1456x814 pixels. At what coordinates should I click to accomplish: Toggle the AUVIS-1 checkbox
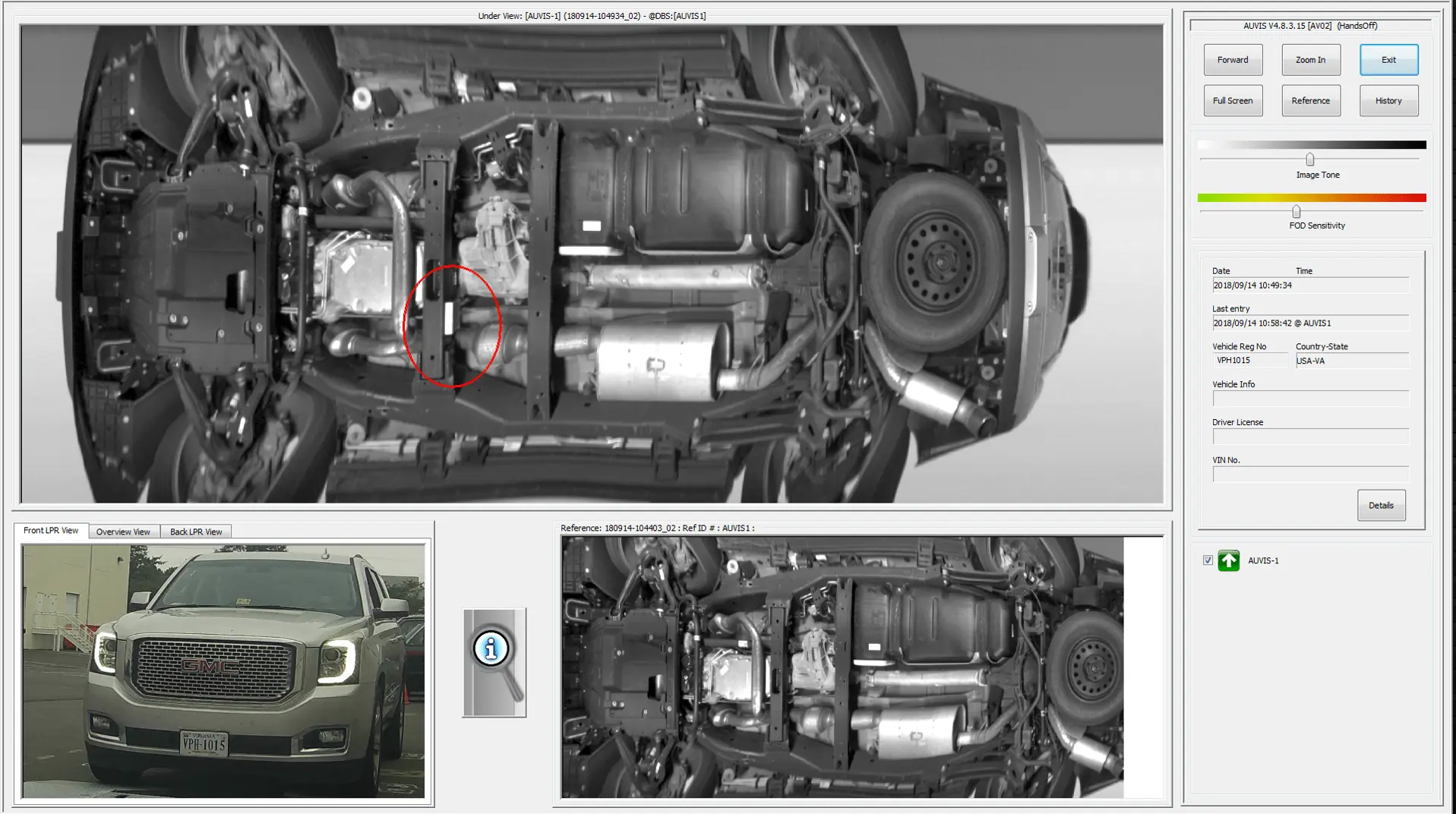[x=1208, y=560]
